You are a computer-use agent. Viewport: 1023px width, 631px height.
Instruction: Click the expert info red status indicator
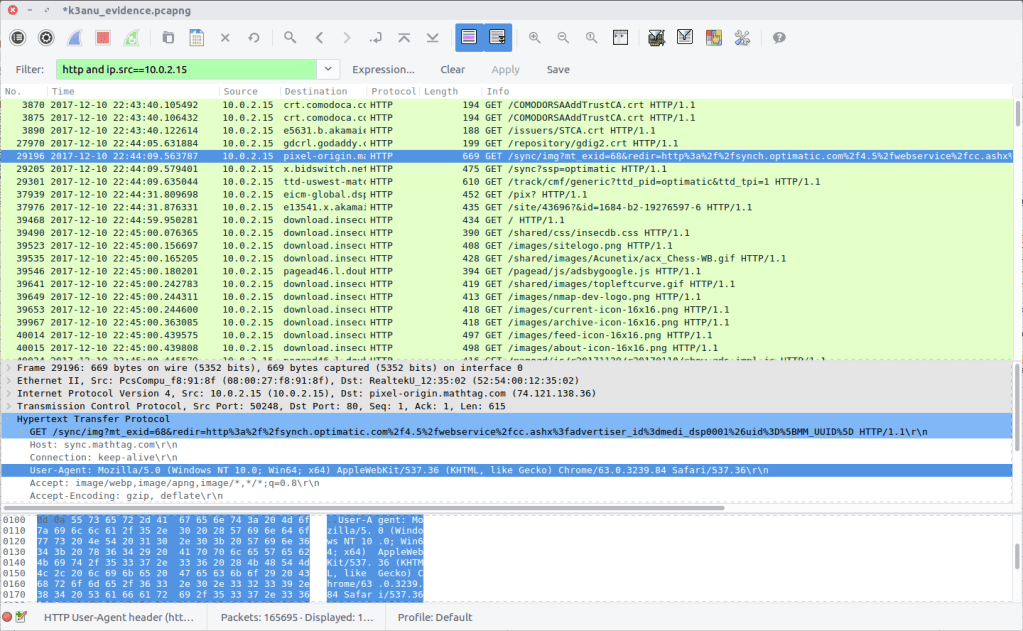[8, 617]
